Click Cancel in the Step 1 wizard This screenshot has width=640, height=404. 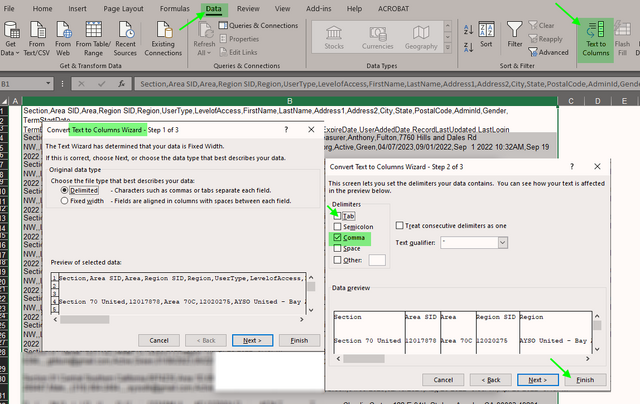(x=159, y=340)
